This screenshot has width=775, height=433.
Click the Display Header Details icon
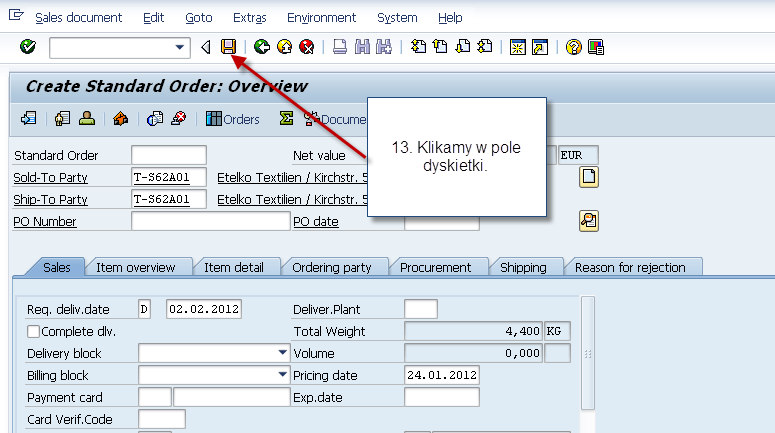point(62,119)
